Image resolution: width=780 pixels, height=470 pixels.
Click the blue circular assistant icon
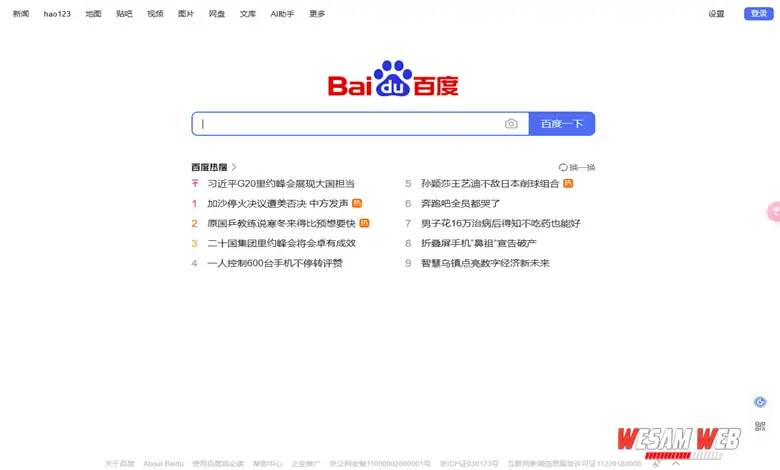point(760,402)
